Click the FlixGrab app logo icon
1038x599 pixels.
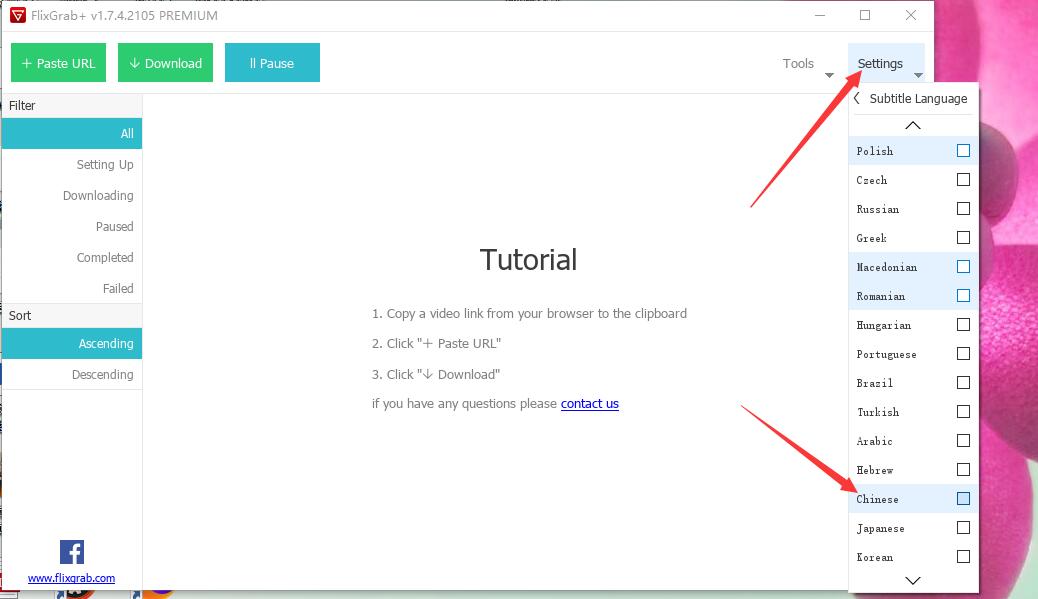(x=18, y=15)
